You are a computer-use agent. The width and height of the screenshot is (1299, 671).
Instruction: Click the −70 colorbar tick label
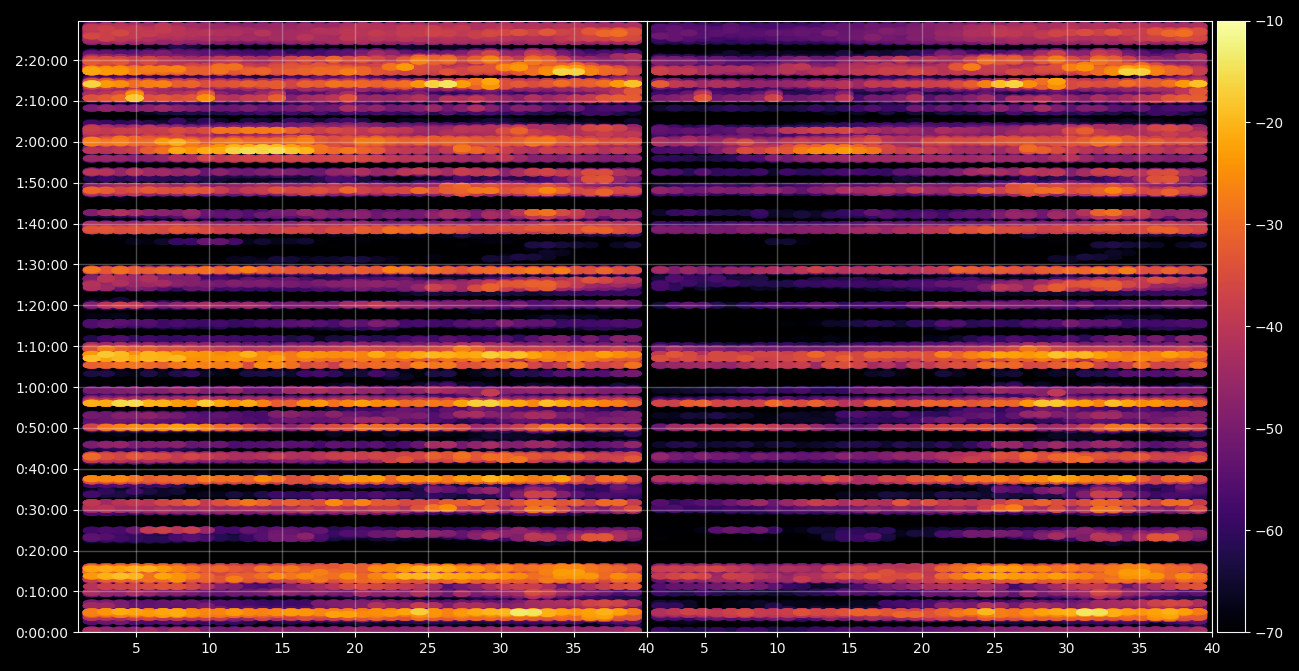point(1267,633)
